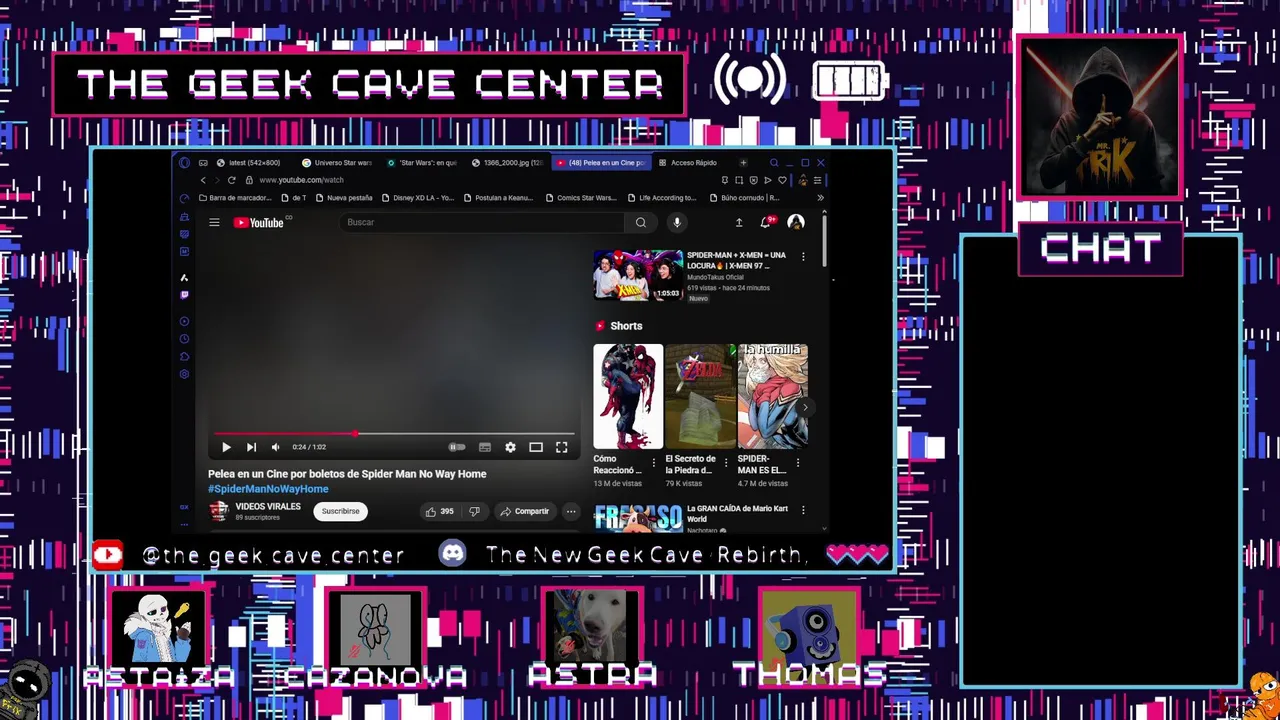
Task: Seek on the red video progress bar
Action: pos(393,434)
